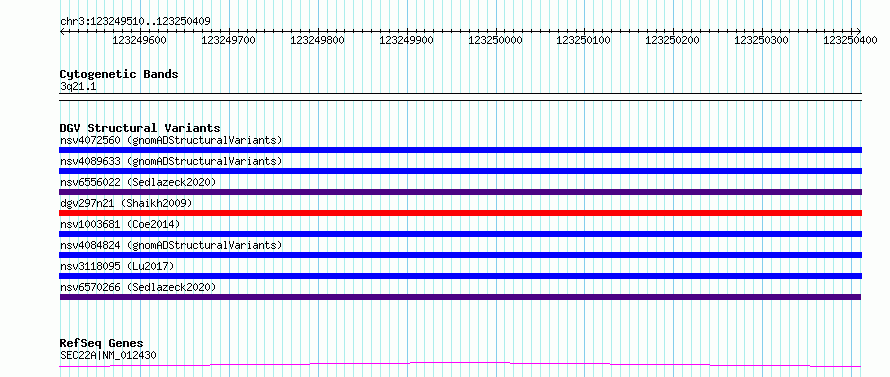Screen dimensions: 890x377
Task: Click ruler position 123249900
Action: tap(406, 40)
